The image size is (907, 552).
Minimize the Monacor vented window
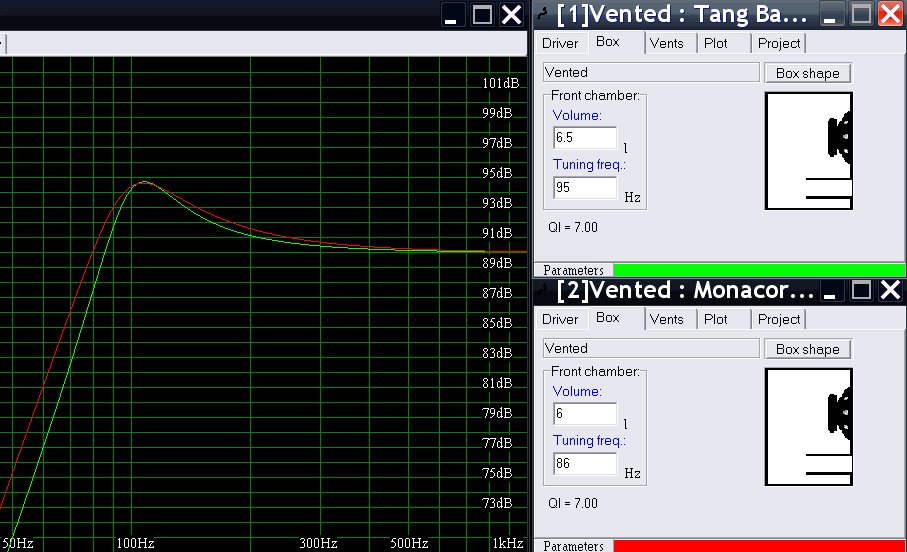830,290
